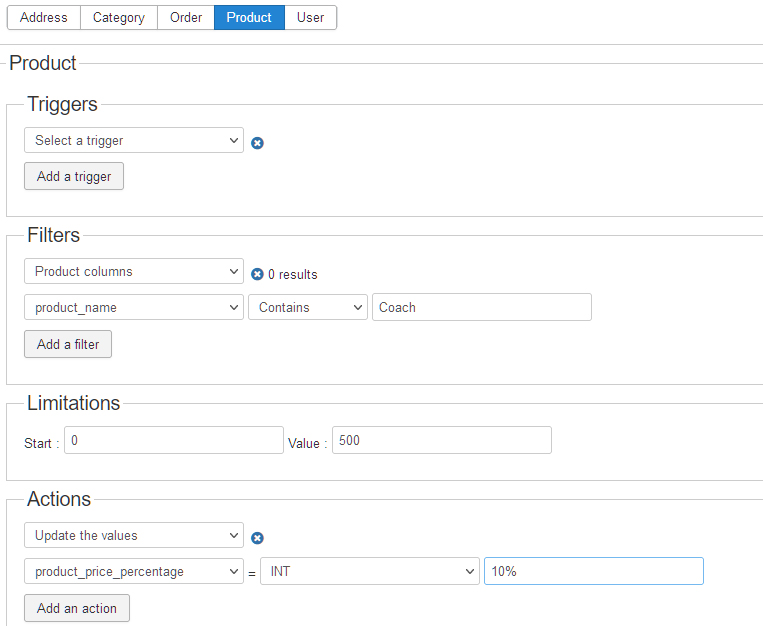Open the Select a trigger dropdown

pyautogui.click(x=133, y=141)
